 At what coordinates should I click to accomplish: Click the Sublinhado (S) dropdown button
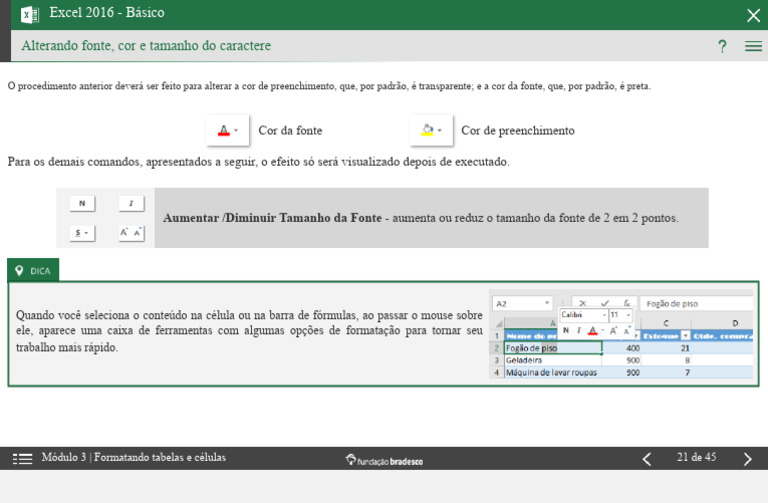click(x=82, y=233)
